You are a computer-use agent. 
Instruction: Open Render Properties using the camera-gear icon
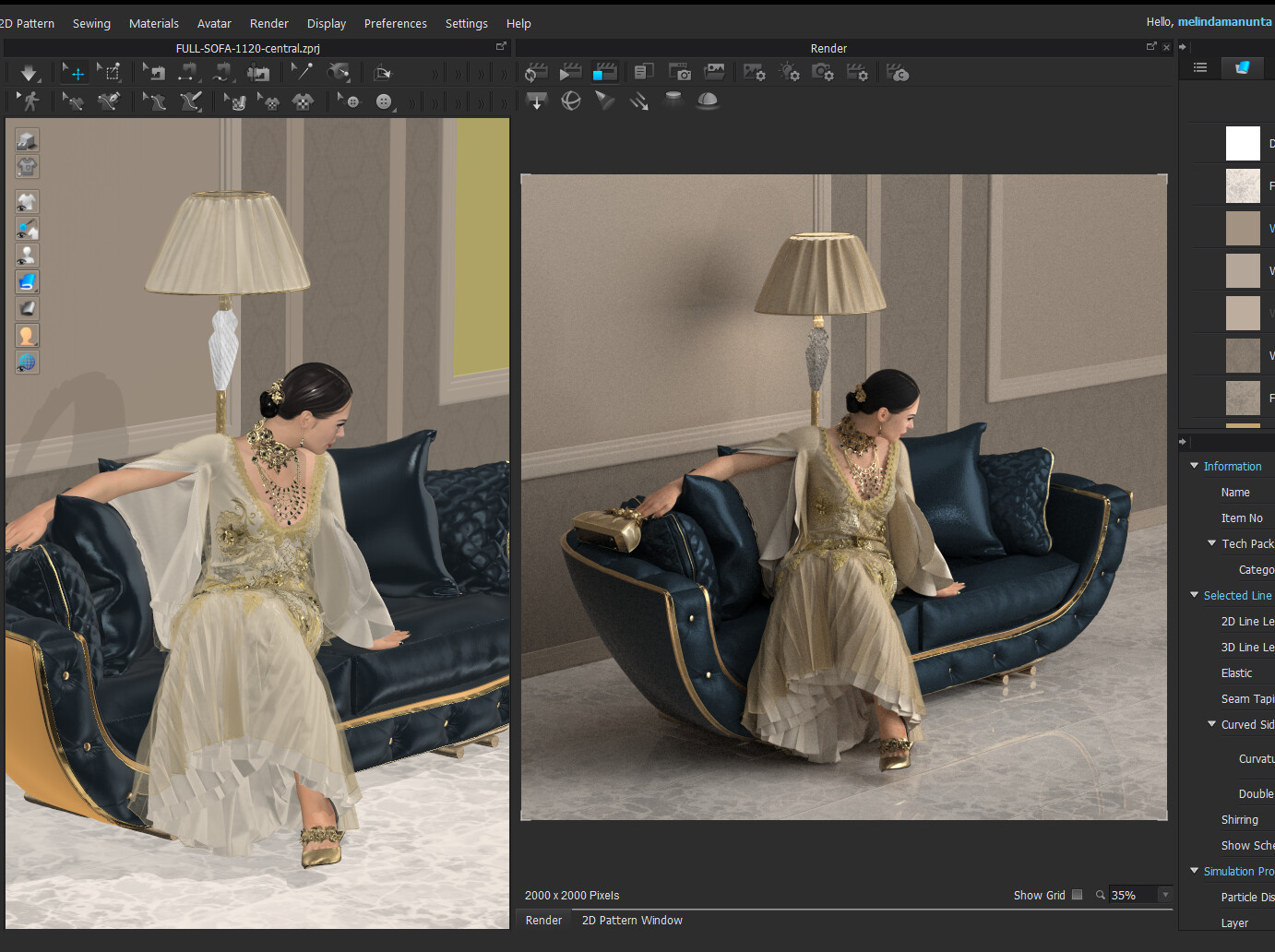click(824, 71)
